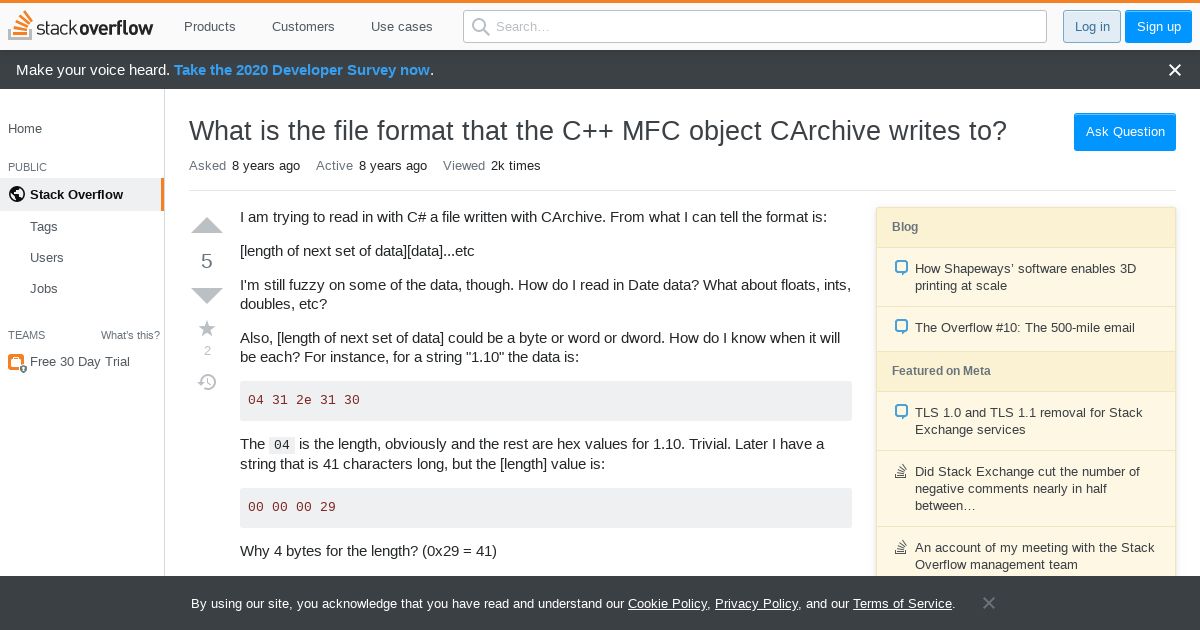
Task: Click the blog icon beside Overflow #10 post
Action: (901, 327)
